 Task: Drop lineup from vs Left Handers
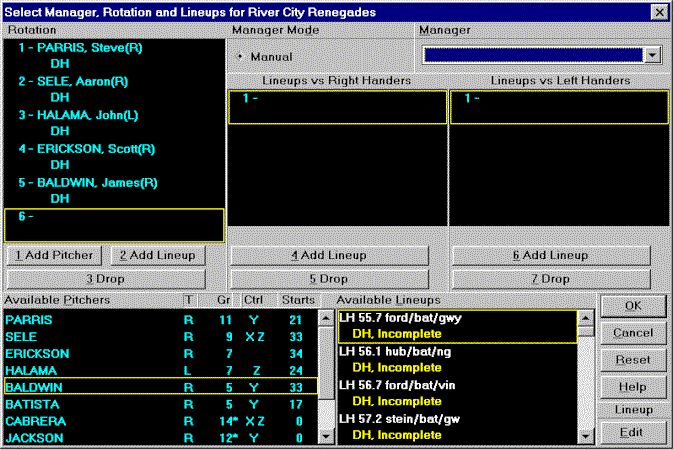pos(550,278)
